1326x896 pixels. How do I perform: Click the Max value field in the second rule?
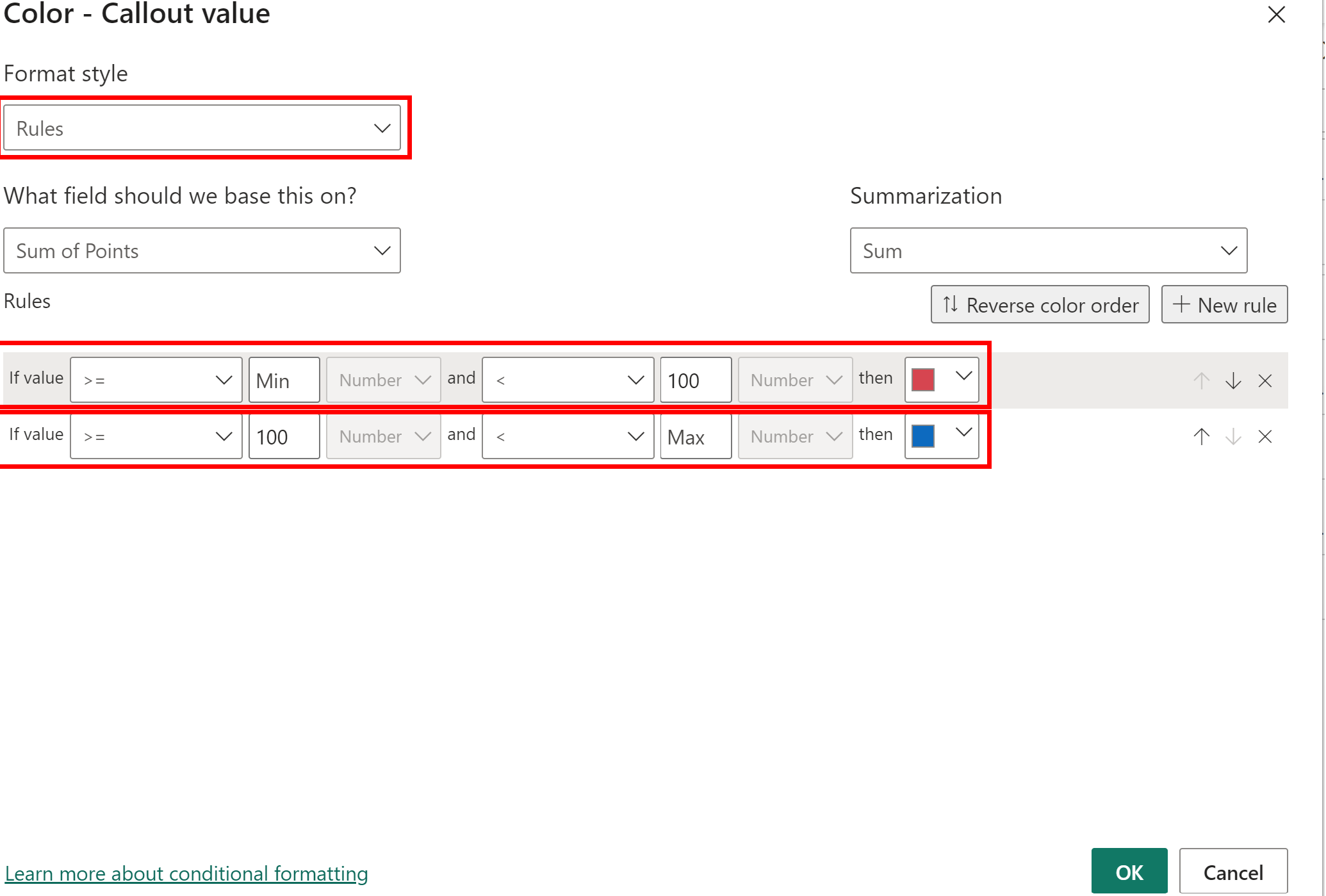coord(695,437)
